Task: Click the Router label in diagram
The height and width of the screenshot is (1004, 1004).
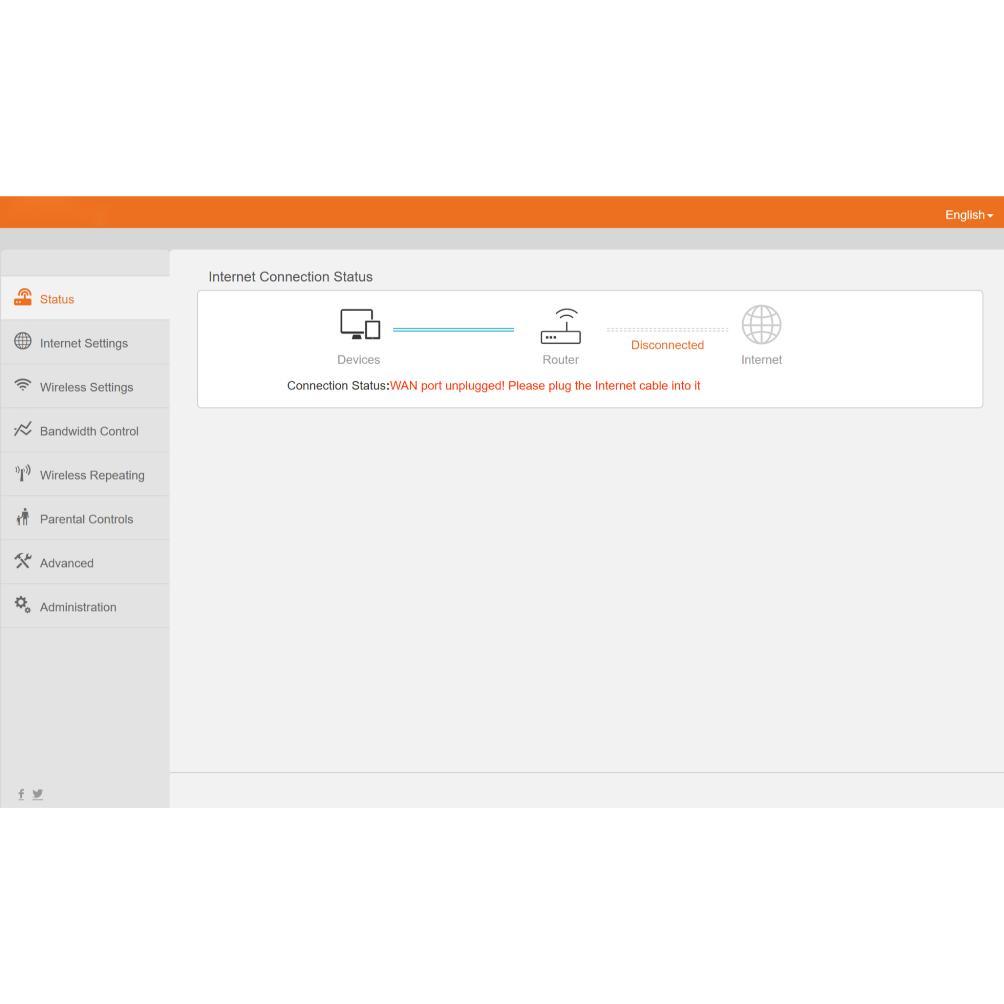Action: click(560, 360)
